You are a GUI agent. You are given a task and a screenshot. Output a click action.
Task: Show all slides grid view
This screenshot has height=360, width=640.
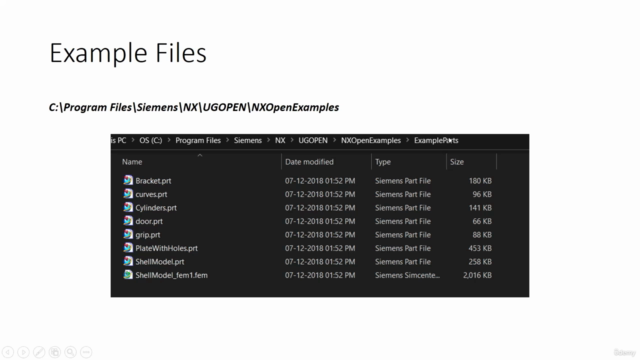click(x=55, y=352)
